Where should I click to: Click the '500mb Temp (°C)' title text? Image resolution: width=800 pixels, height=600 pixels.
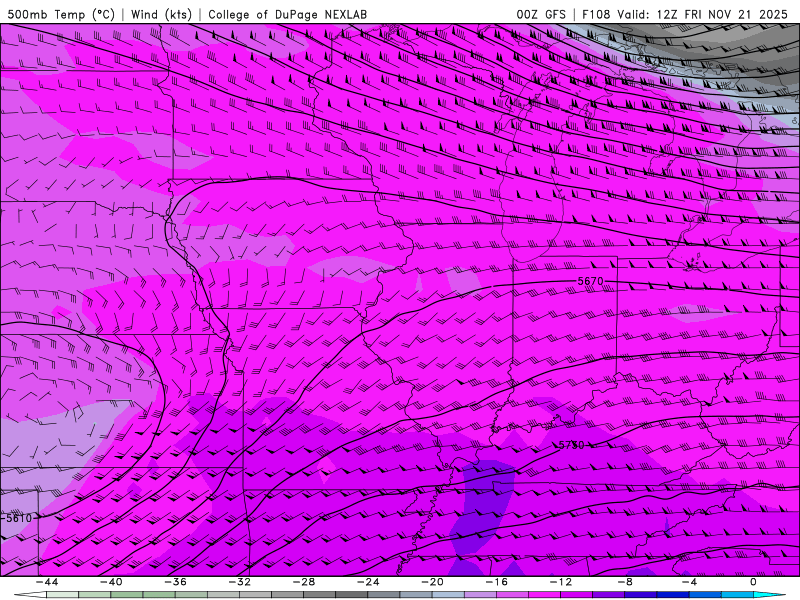61,14
